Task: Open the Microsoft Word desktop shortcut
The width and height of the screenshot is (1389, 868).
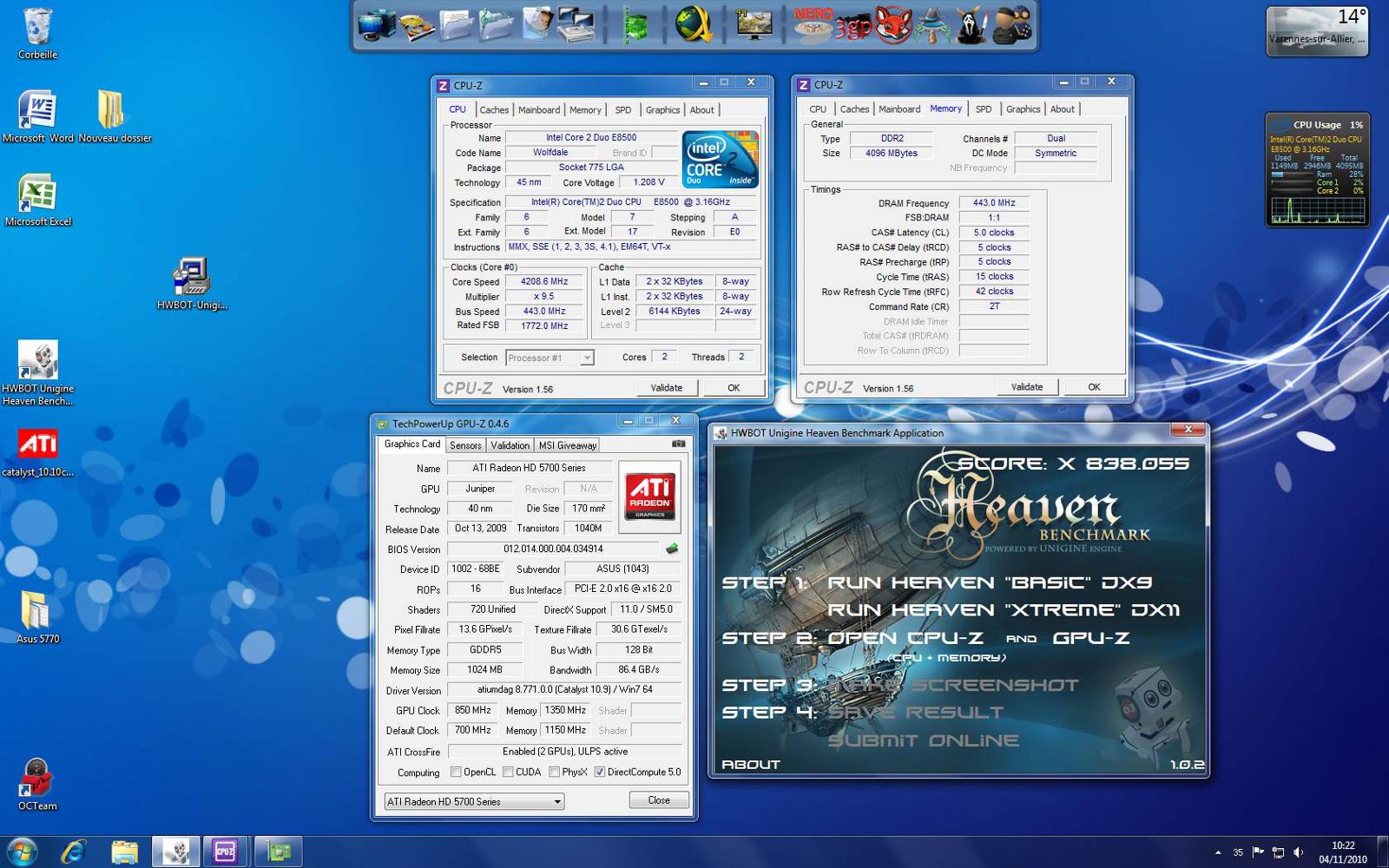Action: tap(37, 117)
